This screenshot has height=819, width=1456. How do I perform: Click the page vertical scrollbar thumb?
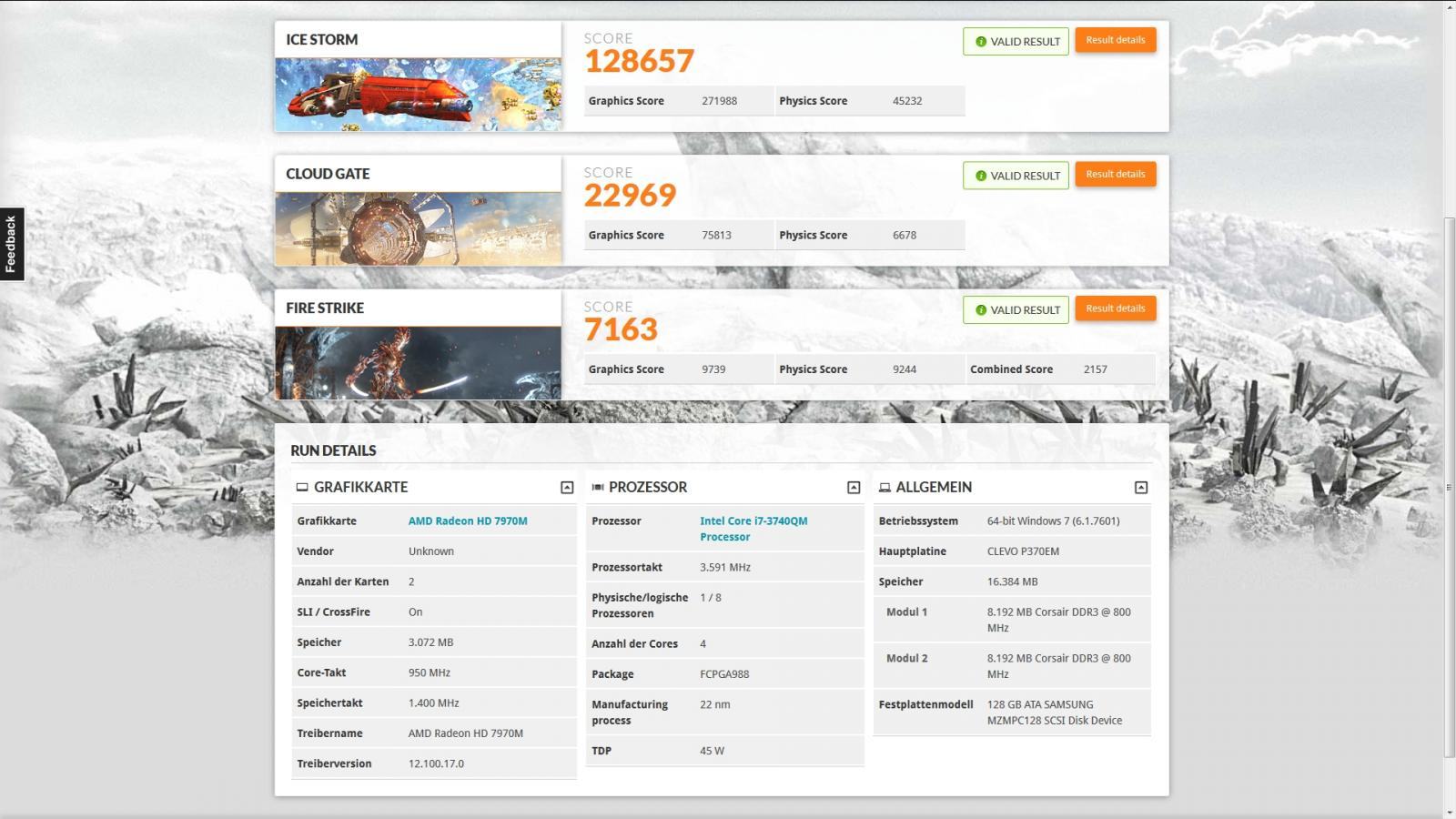1449,487
